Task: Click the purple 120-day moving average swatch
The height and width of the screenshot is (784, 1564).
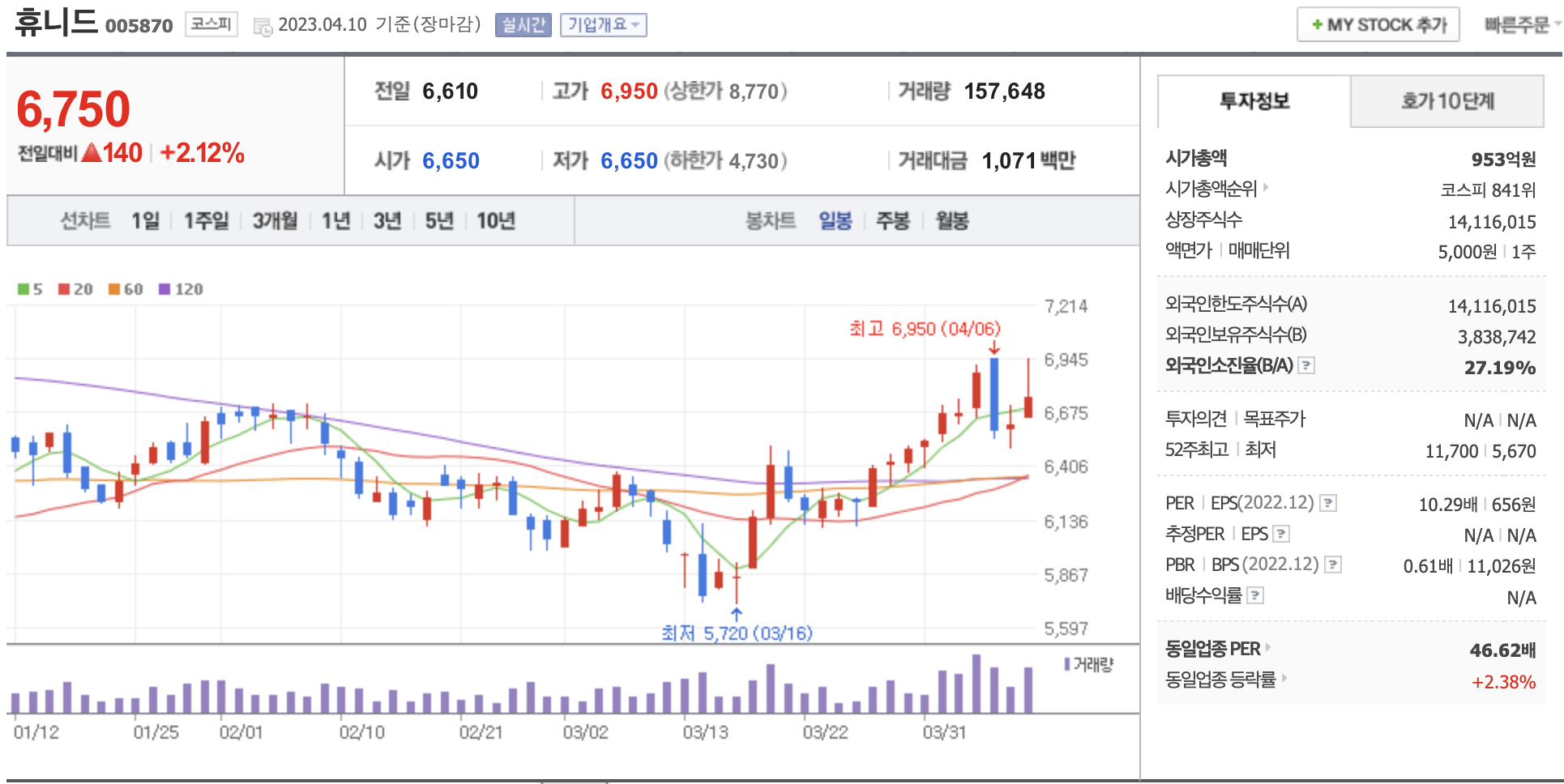Action: pyautogui.click(x=165, y=289)
